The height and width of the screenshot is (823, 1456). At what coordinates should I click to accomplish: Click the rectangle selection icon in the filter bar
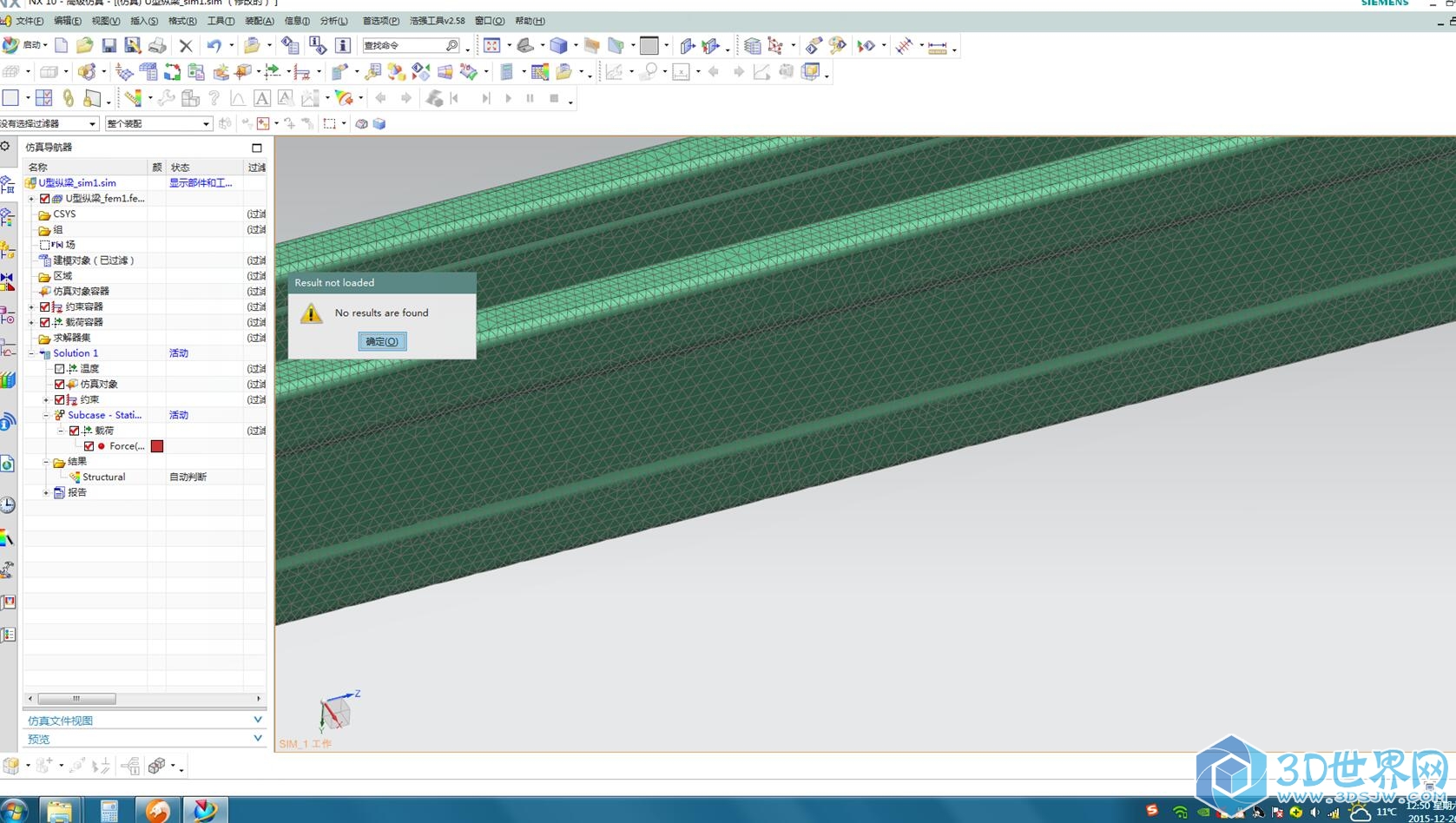pos(330,124)
